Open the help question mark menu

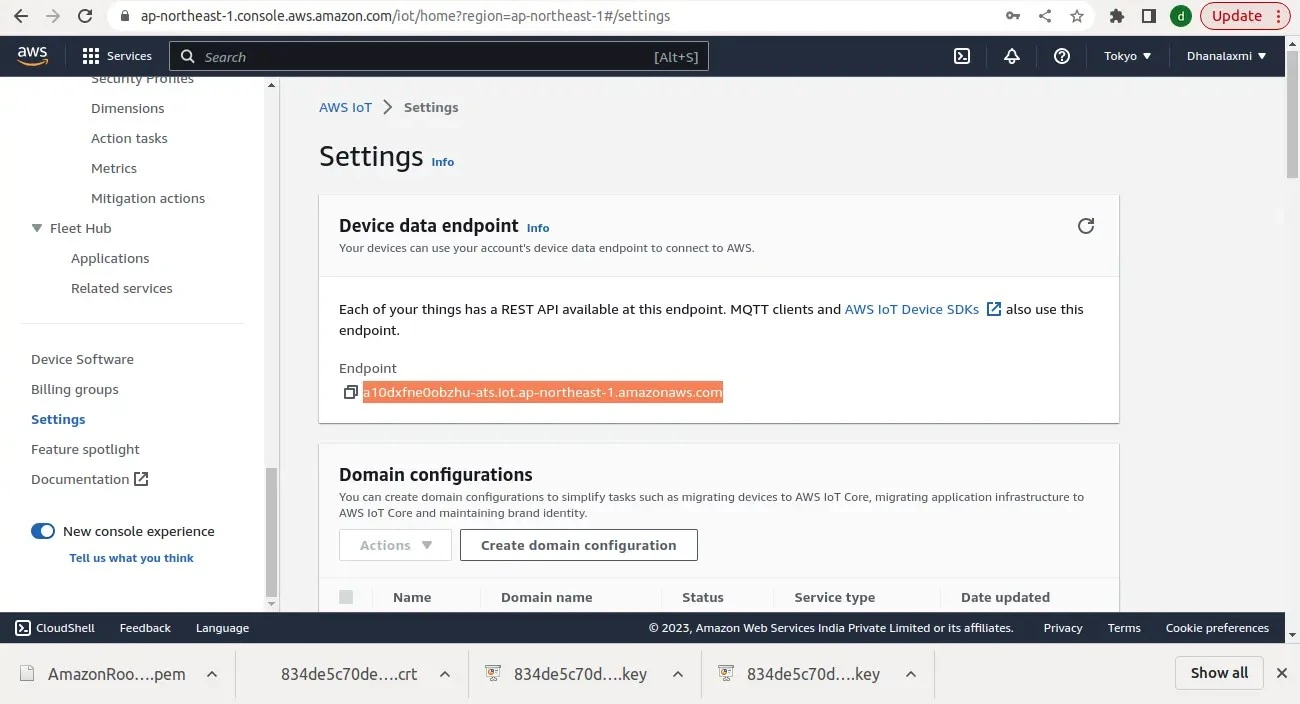pos(1062,56)
